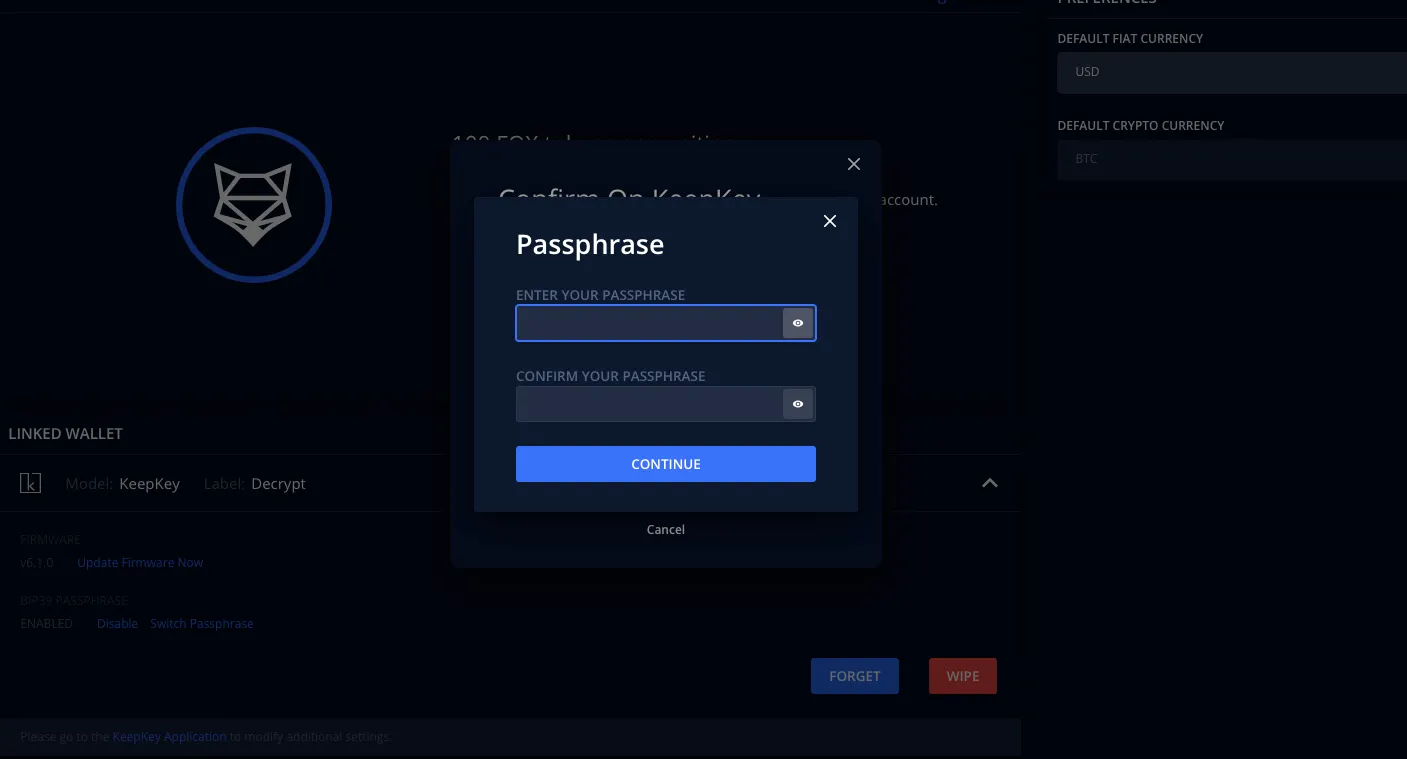Open the default fiat currency USD selector

(x=1230, y=72)
